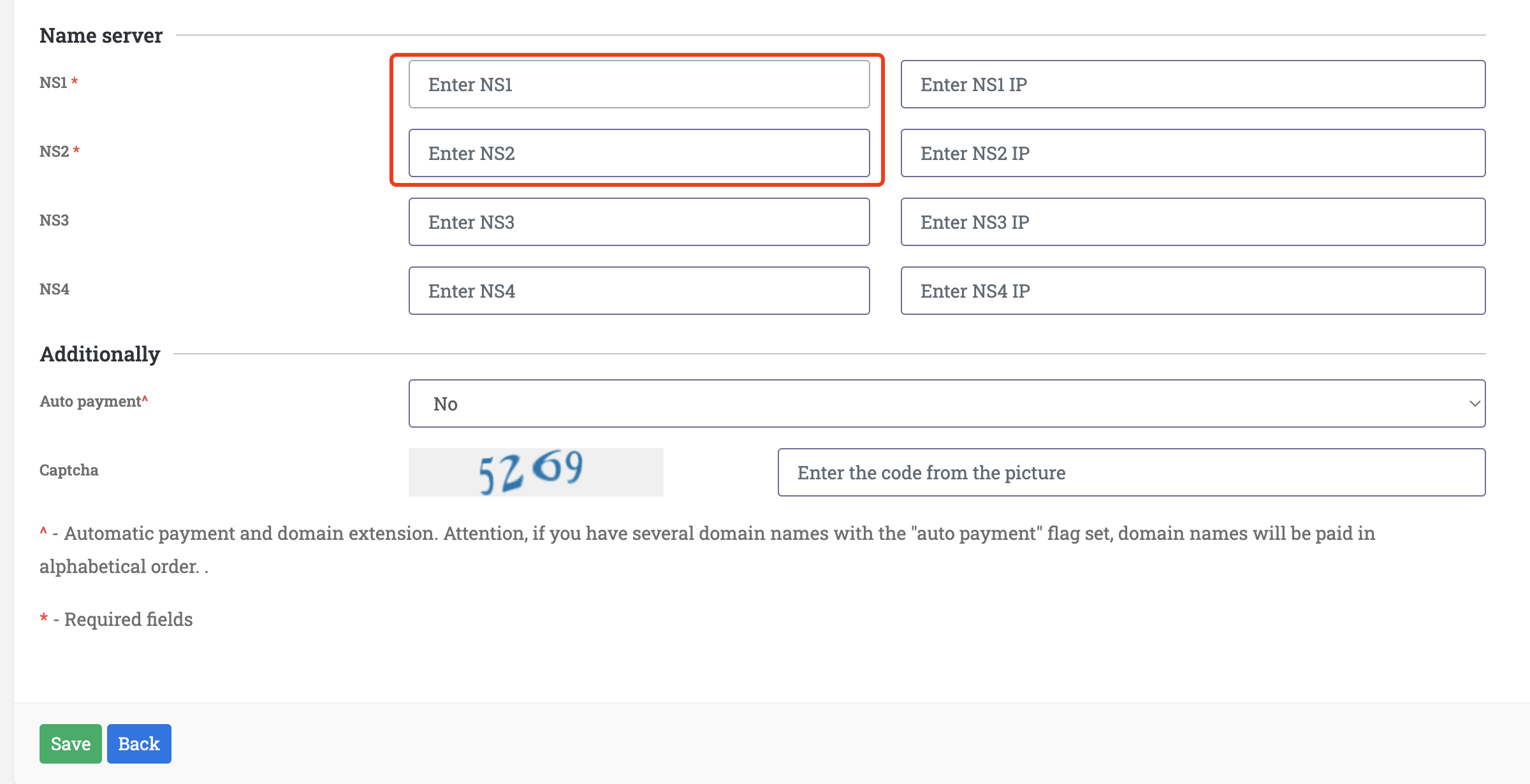Click the blue Back button
The width and height of the screenshot is (1530, 784).
point(139,744)
